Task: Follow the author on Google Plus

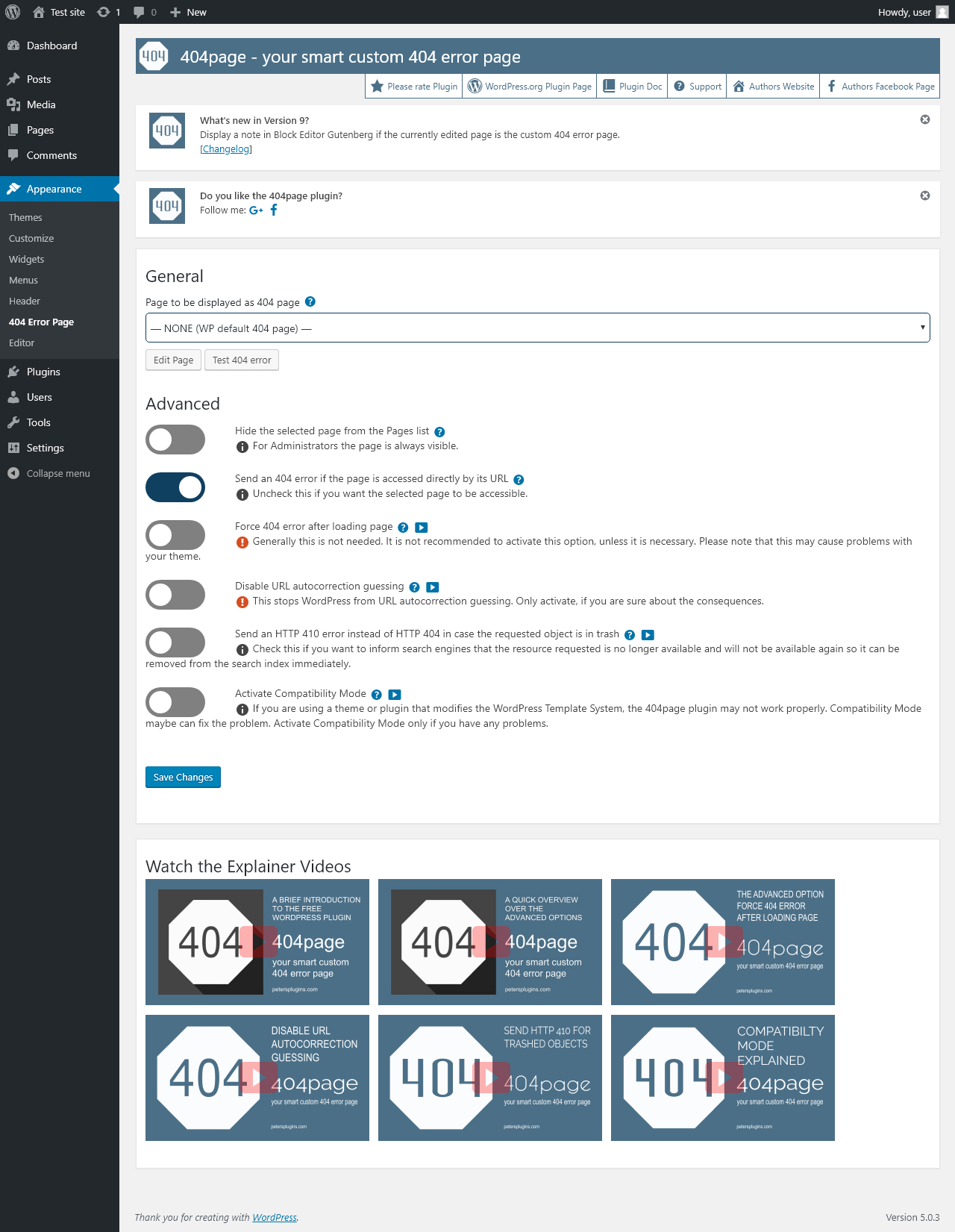Action: [256, 210]
